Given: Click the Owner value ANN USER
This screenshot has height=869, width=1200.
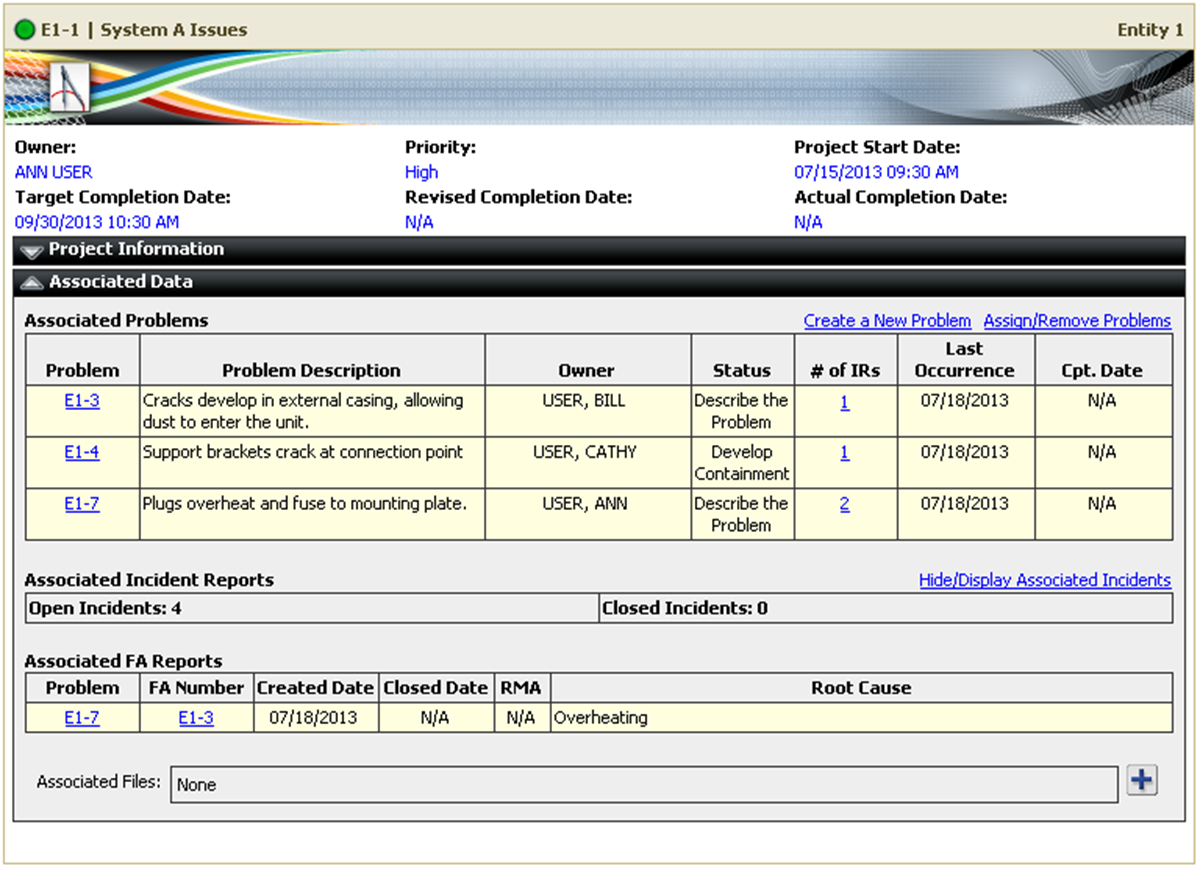Looking at the screenshot, I should tap(54, 172).
